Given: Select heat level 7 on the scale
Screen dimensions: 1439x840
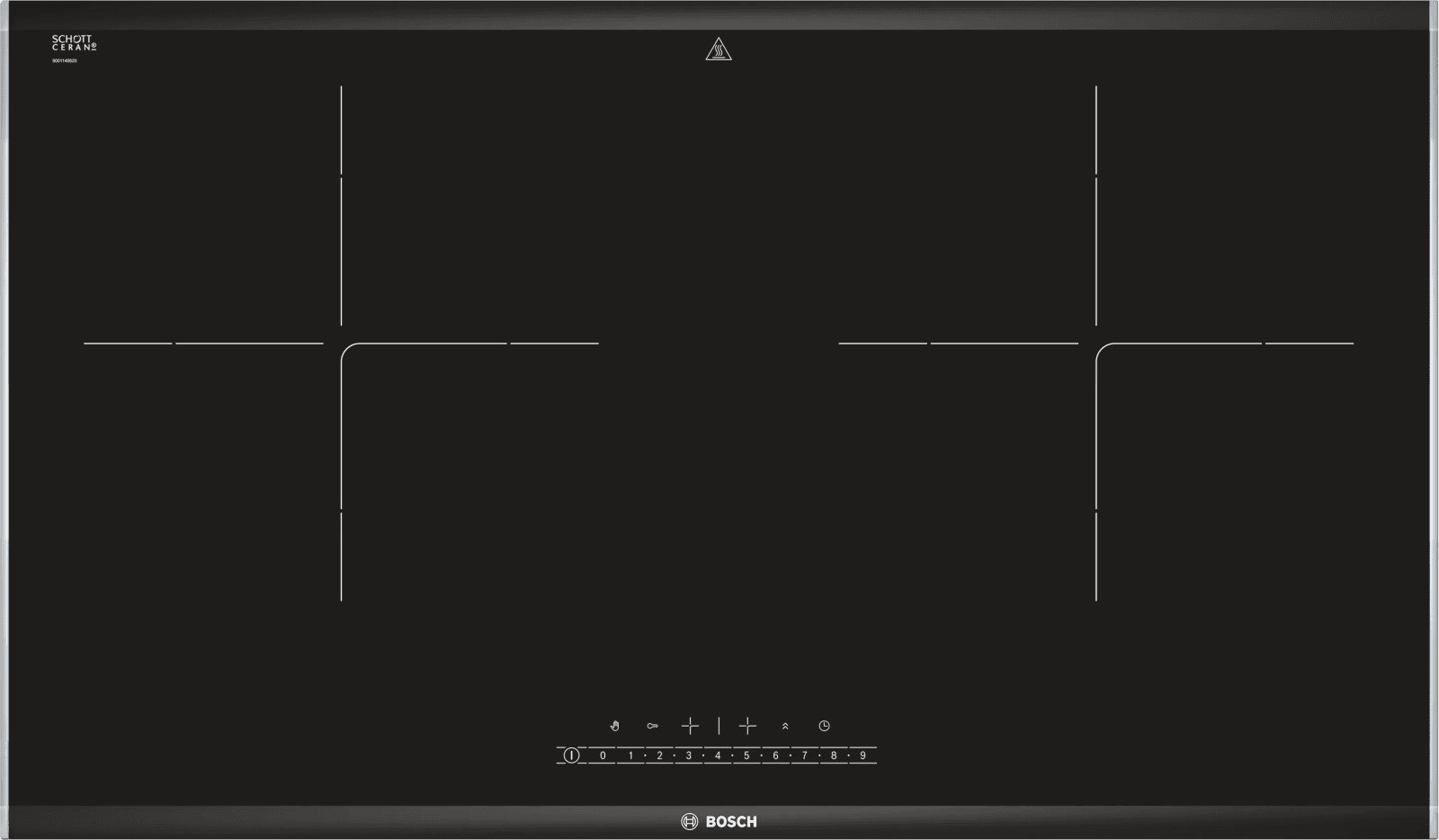Looking at the screenshot, I should [x=804, y=755].
